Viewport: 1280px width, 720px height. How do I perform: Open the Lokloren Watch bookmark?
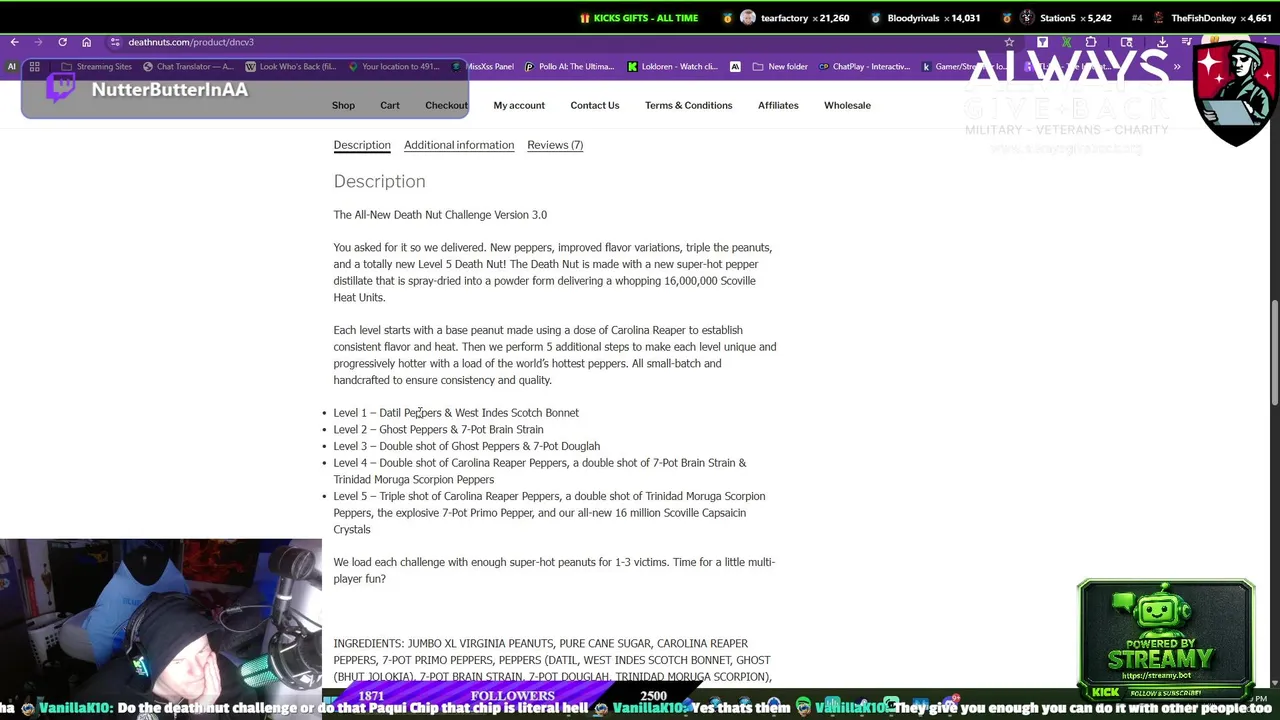click(673, 66)
